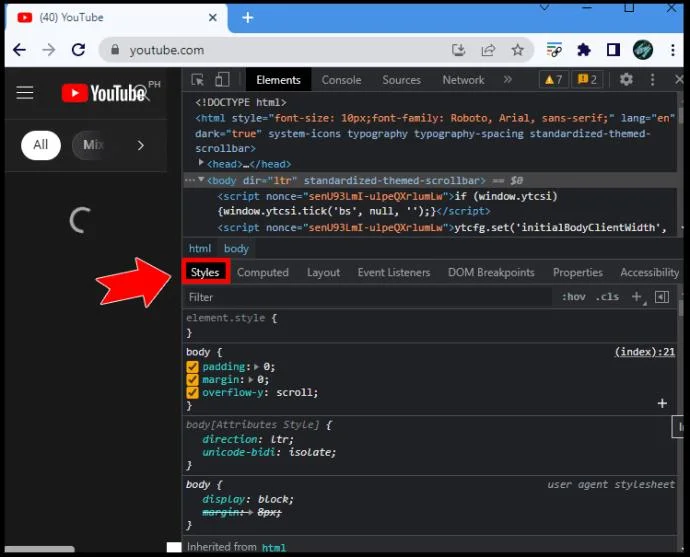
Task: Open a new browser tab
Action: tap(248, 18)
